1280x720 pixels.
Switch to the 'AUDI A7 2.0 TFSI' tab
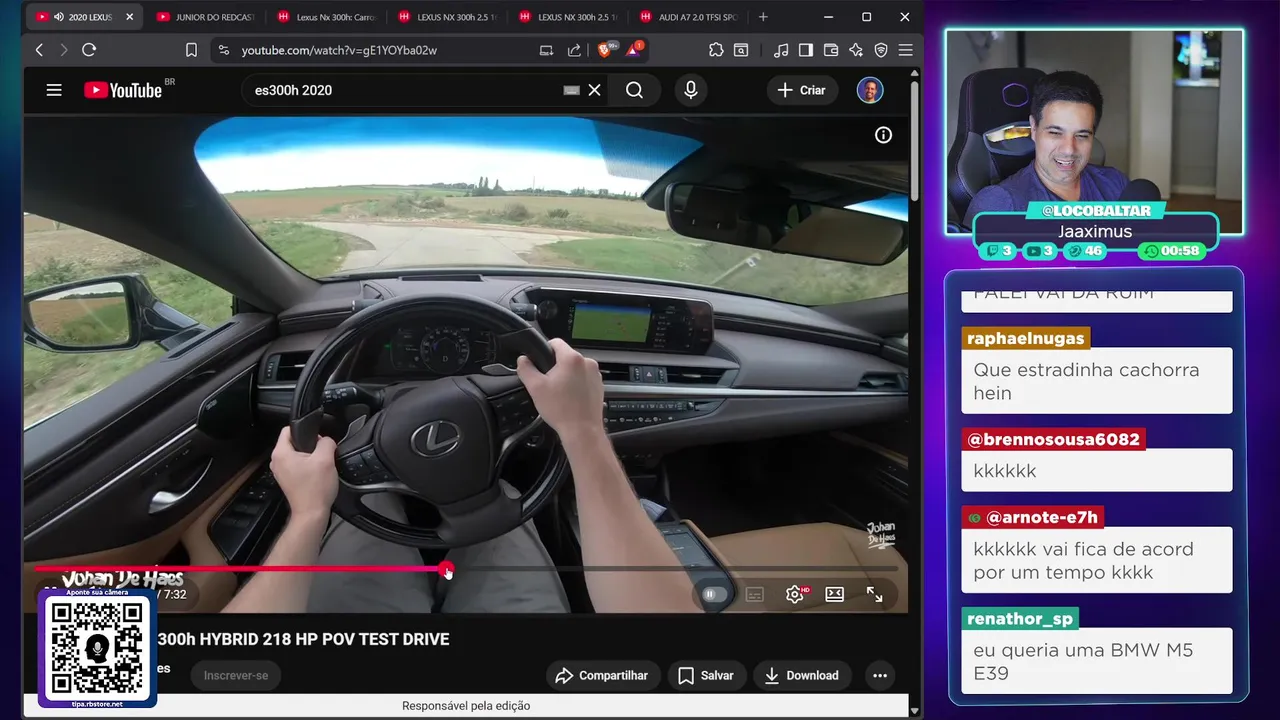[689, 17]
